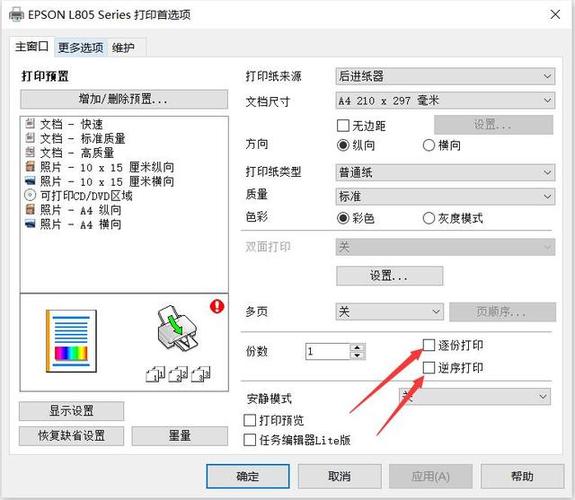Open the 质量 dropdown showing 标准

[445, 196]
